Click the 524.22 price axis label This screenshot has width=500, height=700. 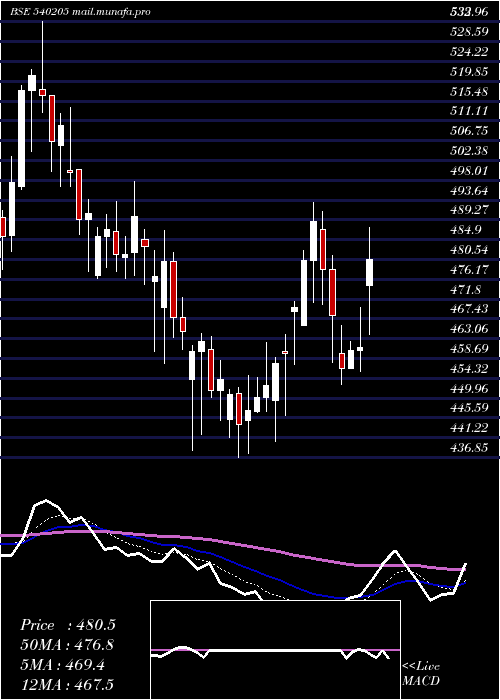click(469, 52)
